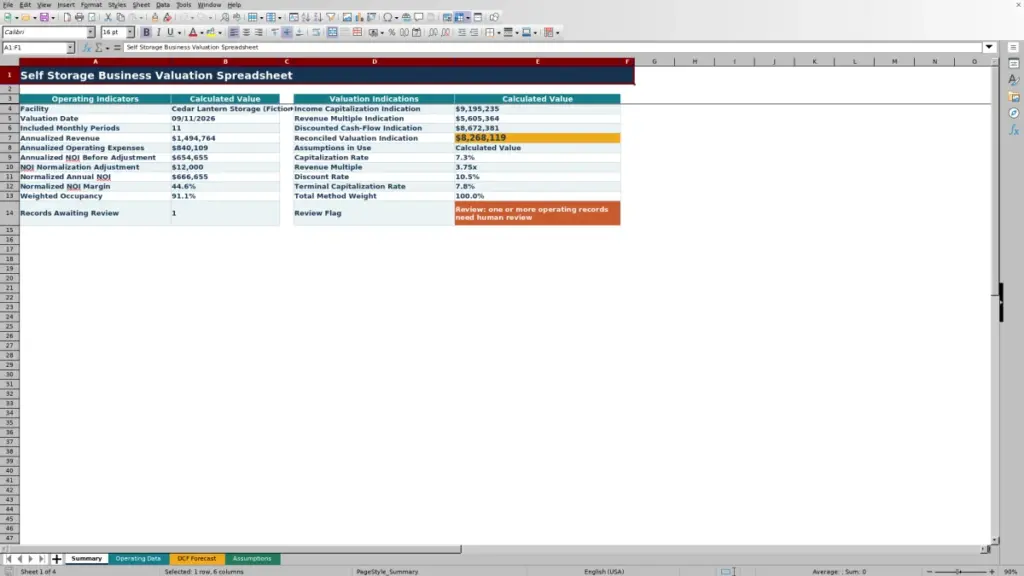Click the Export as PDF icon
Viewport: 1024px width, 576px height.
pos(67,18)
